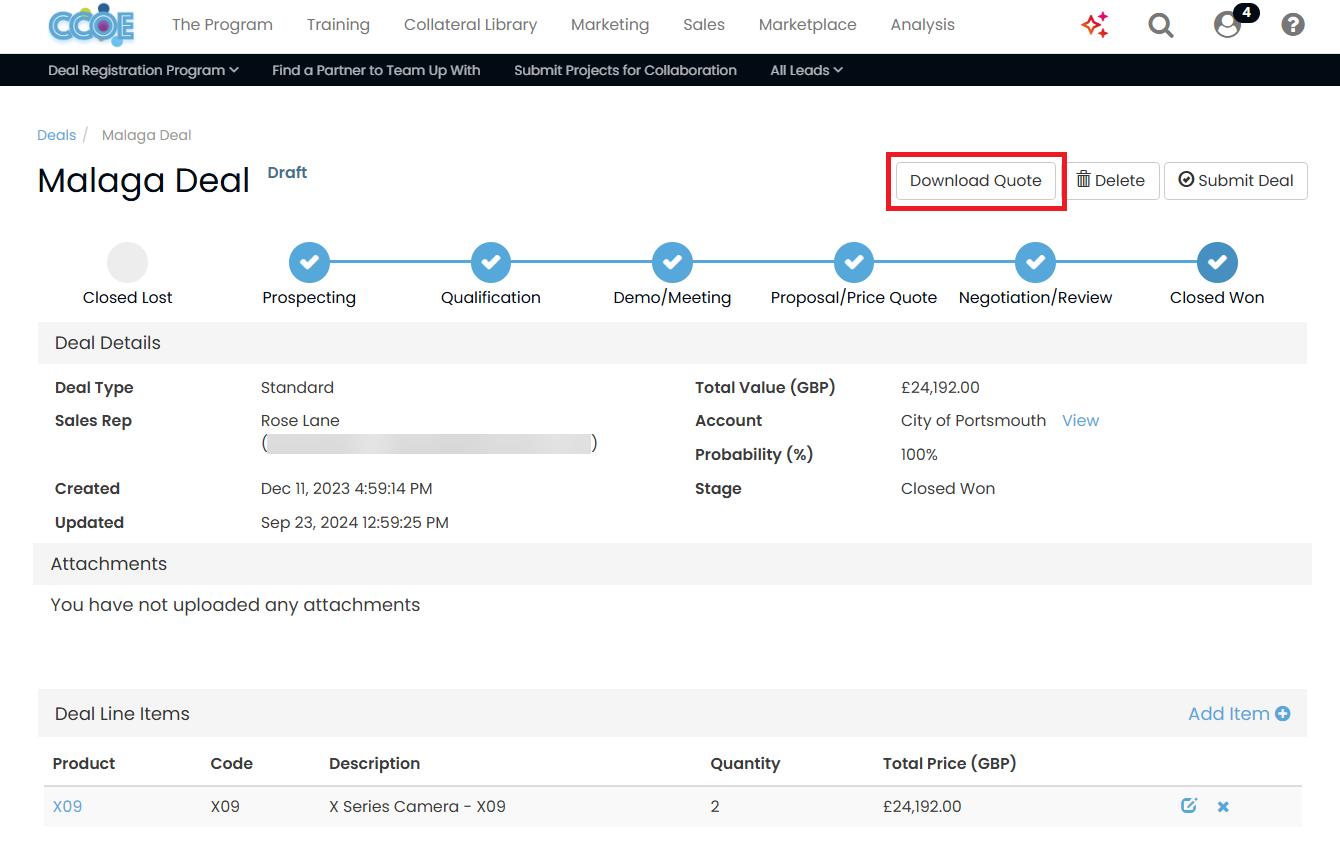Click the Total Value £24,192.00 in Deal Details
1340x868 pixels.
pos(940,388)
